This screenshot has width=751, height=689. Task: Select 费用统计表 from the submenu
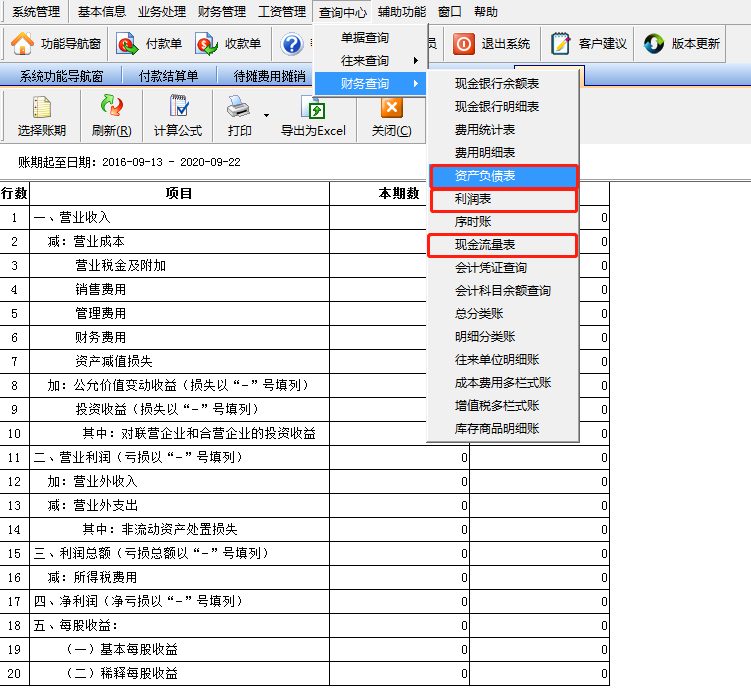tap(503, 129)
